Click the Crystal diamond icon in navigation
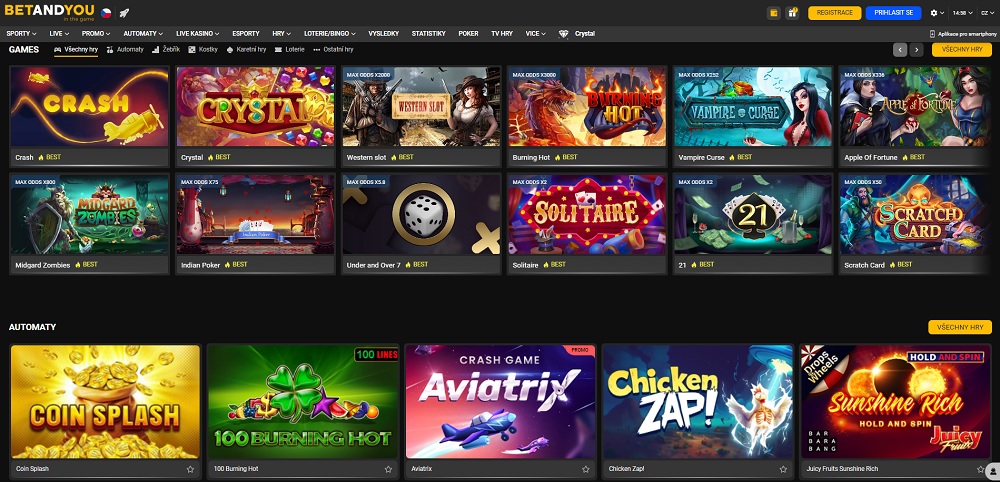The width and height of the screenshot is (1000, 482). pos(563,34)
